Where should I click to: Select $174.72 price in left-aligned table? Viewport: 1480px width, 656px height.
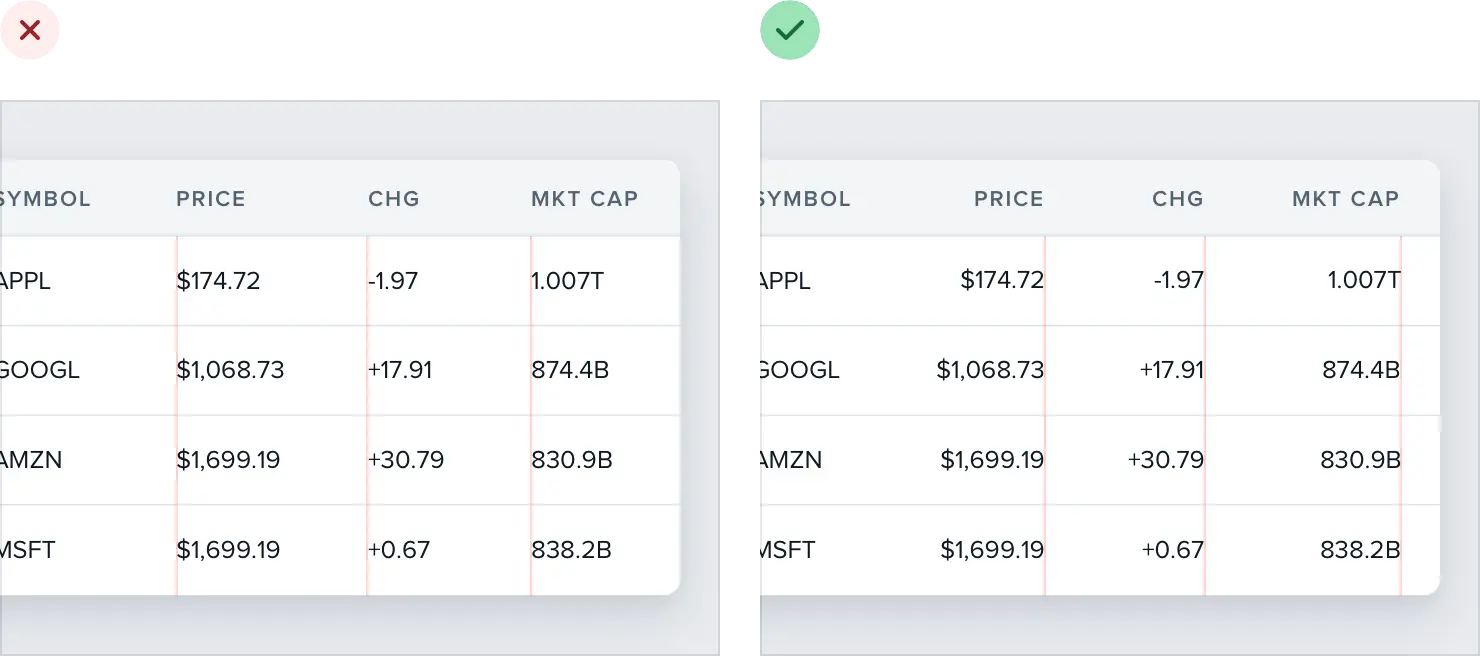(x=218, y=281)
